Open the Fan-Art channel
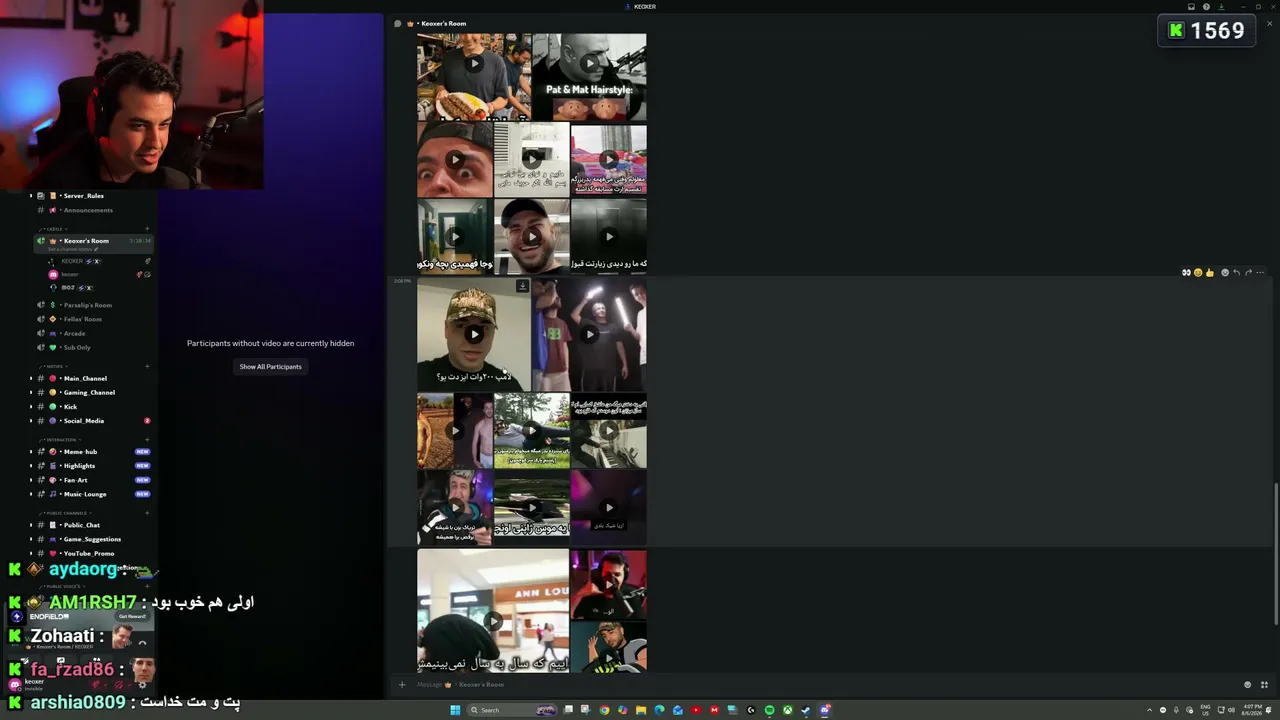Screen dimensions: 1280x720 pyautogui.click(x=75, y=480)
